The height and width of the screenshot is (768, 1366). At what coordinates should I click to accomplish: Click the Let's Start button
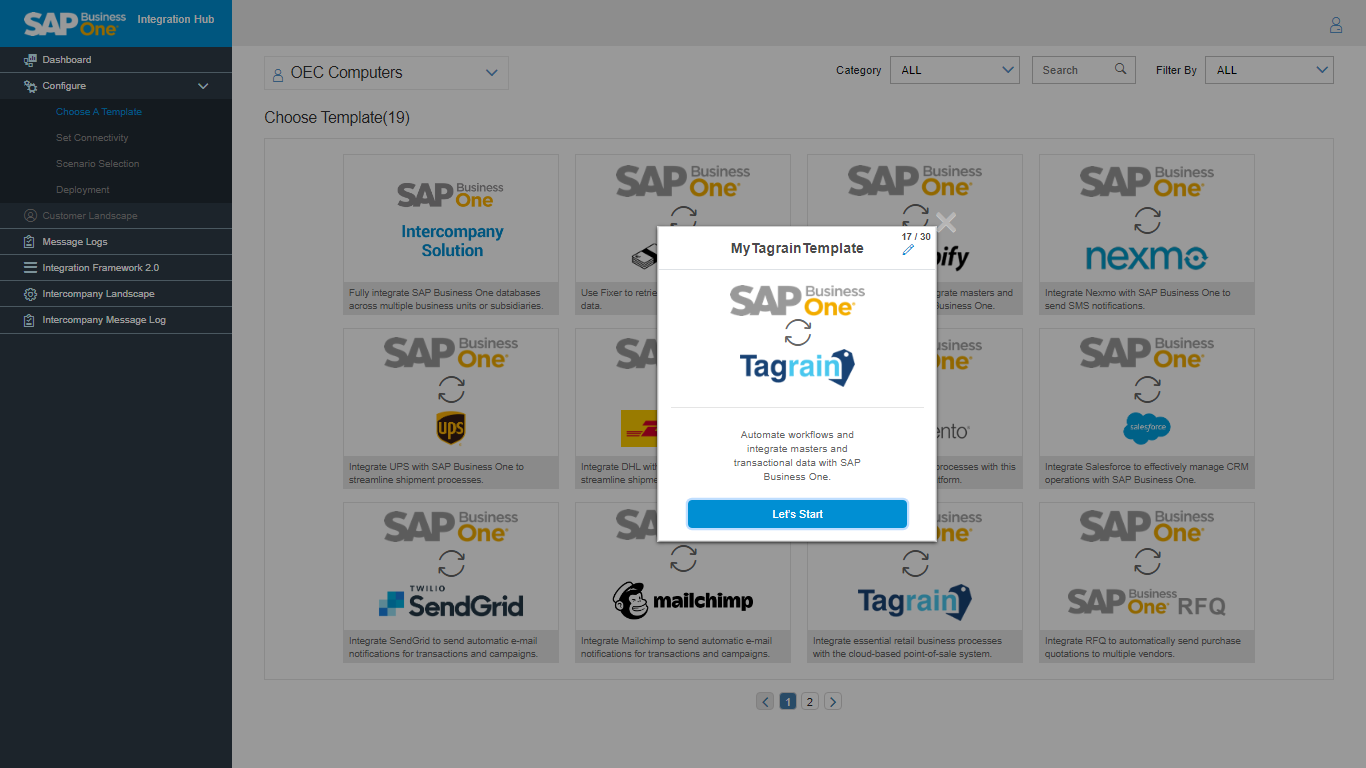pyautogui.click(x=797, y=514)
